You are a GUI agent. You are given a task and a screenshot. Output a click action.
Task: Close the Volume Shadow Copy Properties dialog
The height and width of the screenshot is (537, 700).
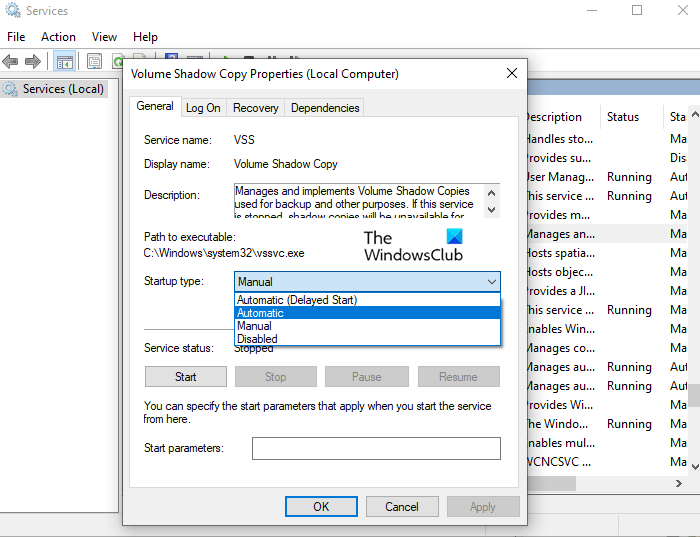tap(512, 73)
